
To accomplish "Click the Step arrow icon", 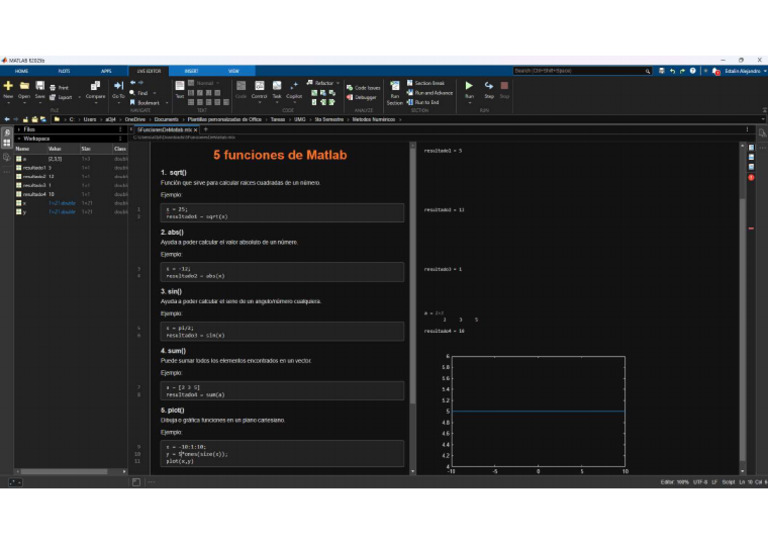I will [x=489, y=86].
